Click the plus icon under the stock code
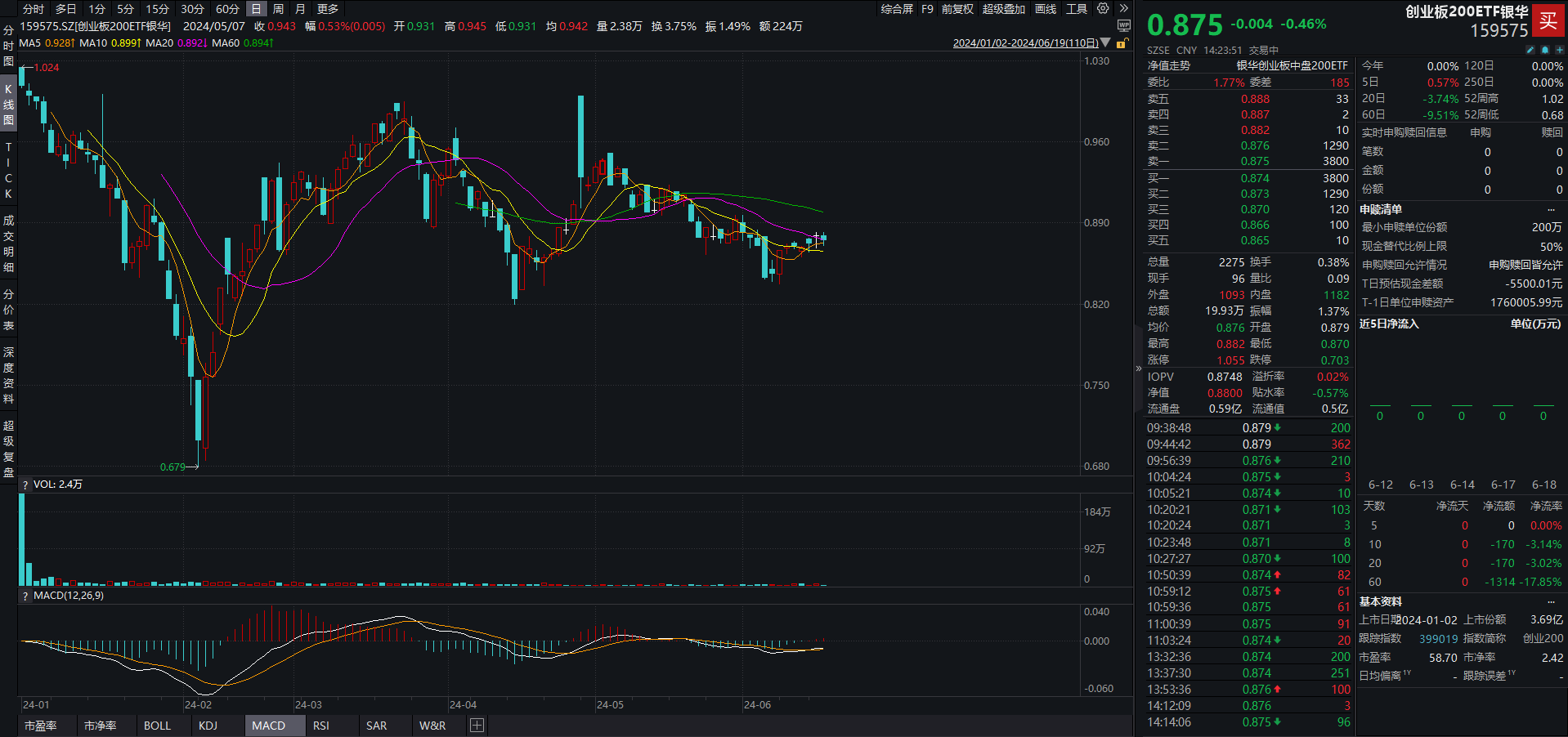The height and width of the screenshot is (737, 1568). (1559, 50)
